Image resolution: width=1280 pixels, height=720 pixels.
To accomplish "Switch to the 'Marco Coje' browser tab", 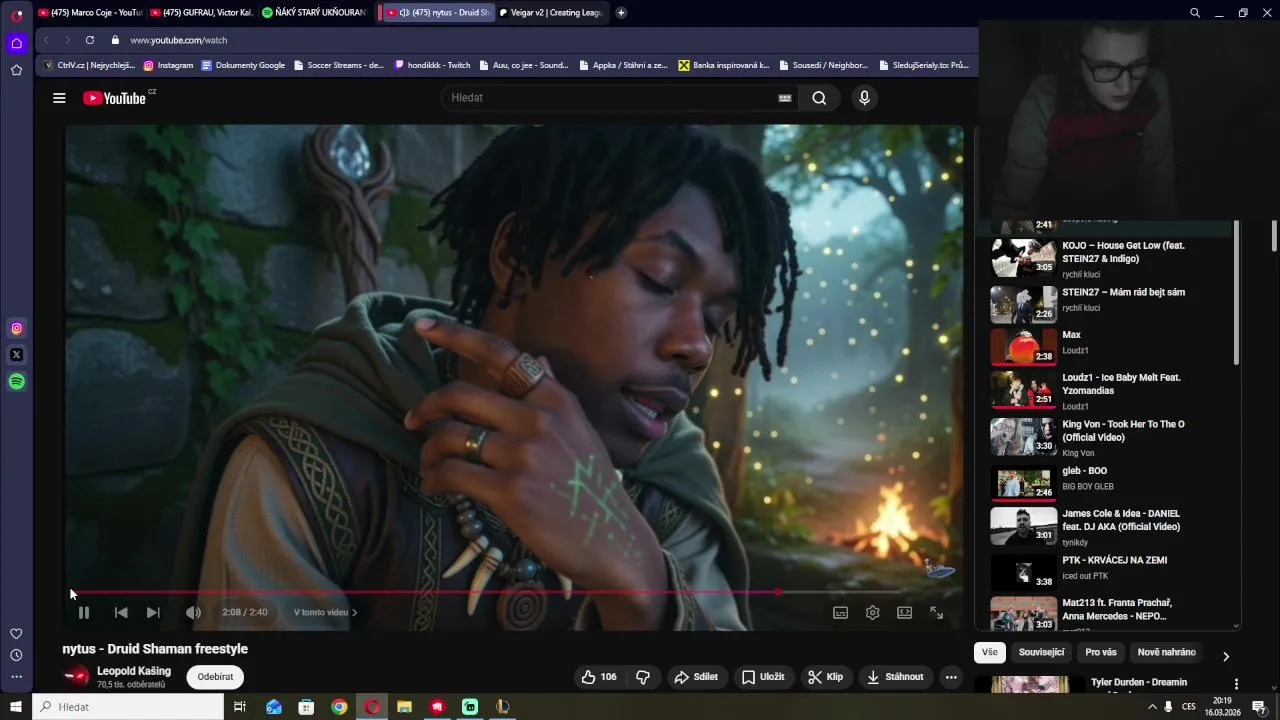I will click(90, 13).
